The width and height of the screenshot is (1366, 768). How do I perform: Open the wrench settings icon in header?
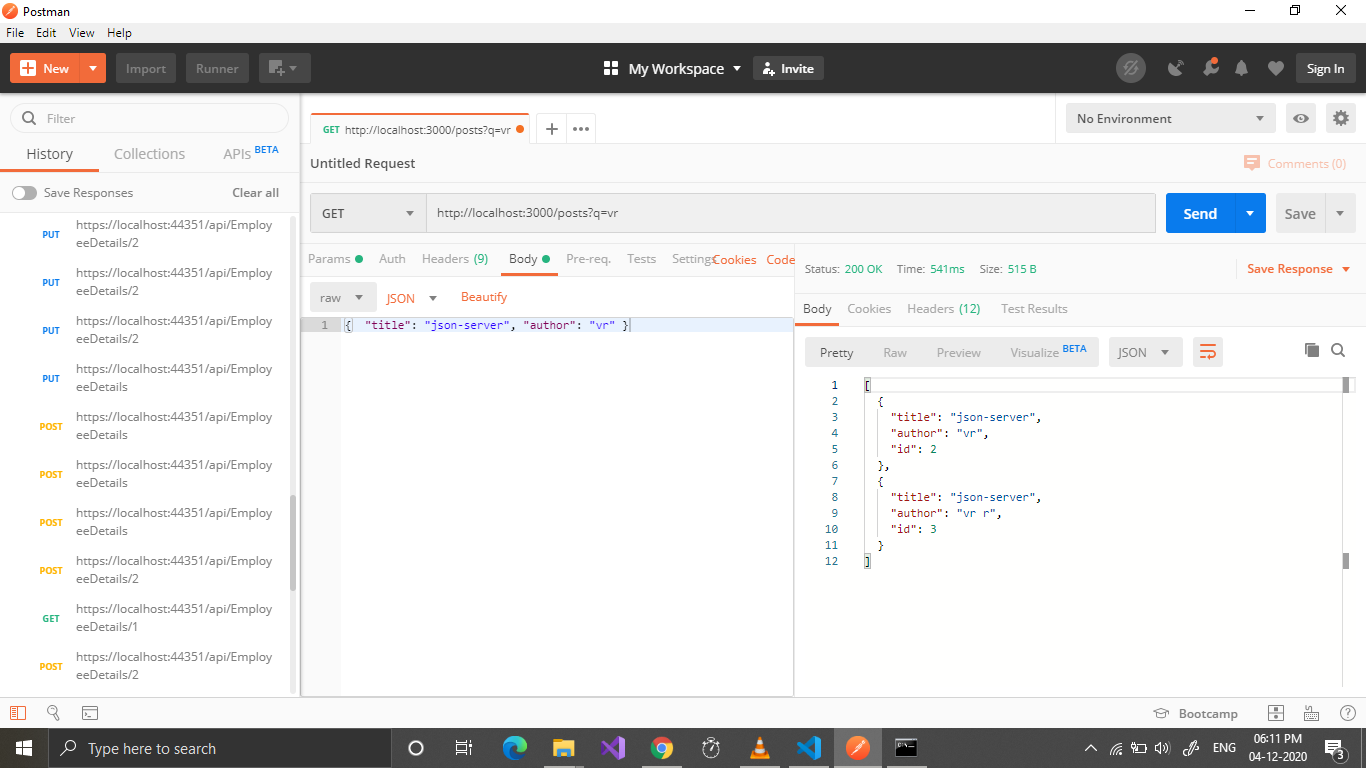[x=1210, y=68]
